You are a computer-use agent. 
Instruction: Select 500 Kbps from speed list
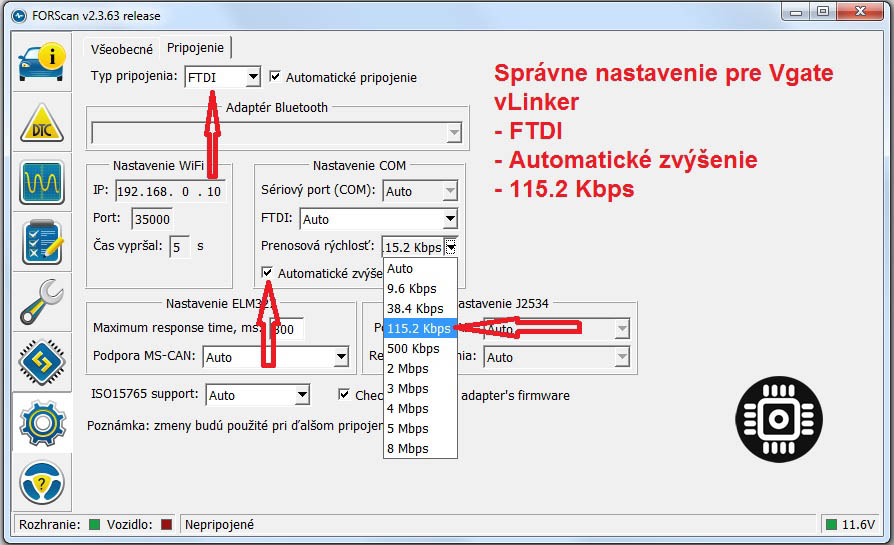click(x=420, y=348)
